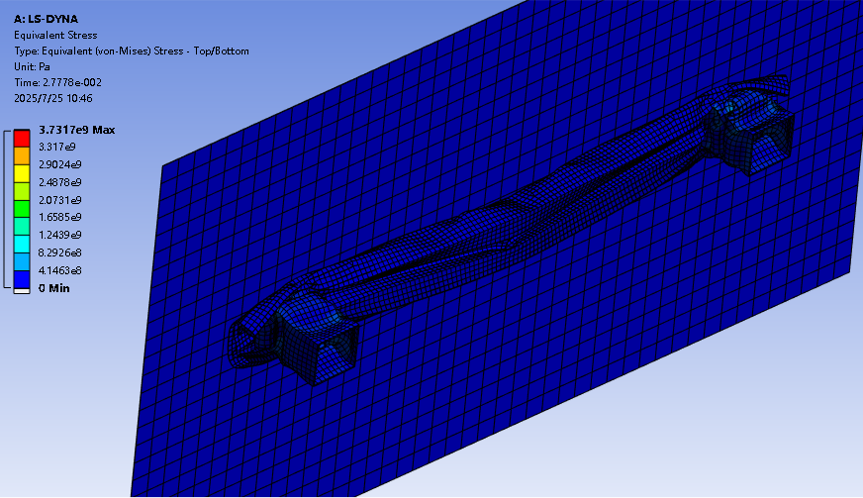Select the 4.1463e8 legend value
863x498 pixels.
(x=60, y=270)
